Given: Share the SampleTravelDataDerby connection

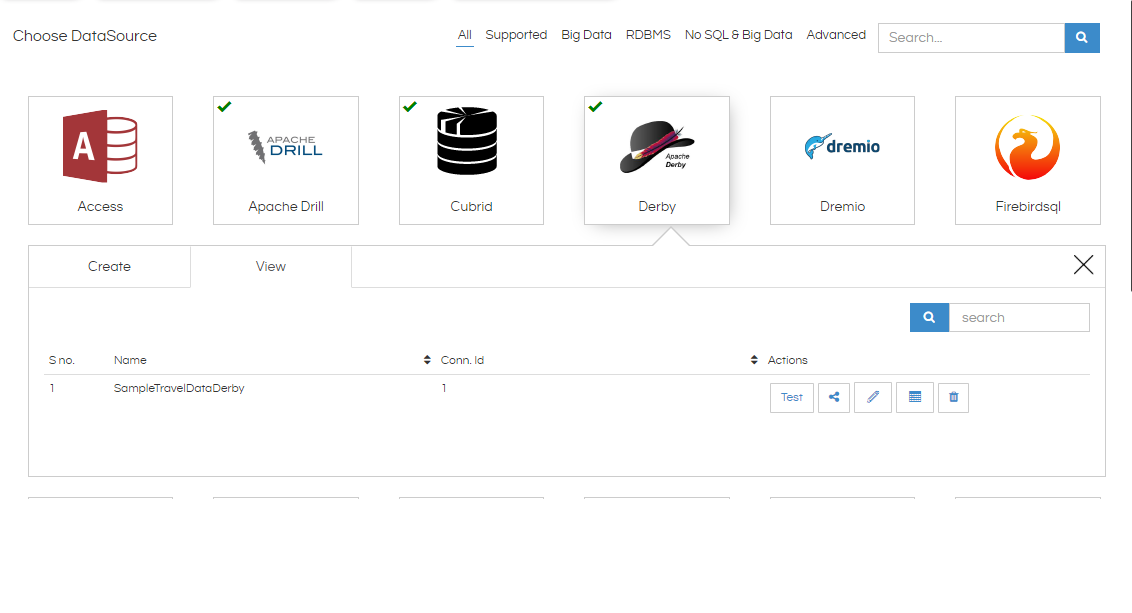Looking at the screenshot, I should click(x=834, y=397).
